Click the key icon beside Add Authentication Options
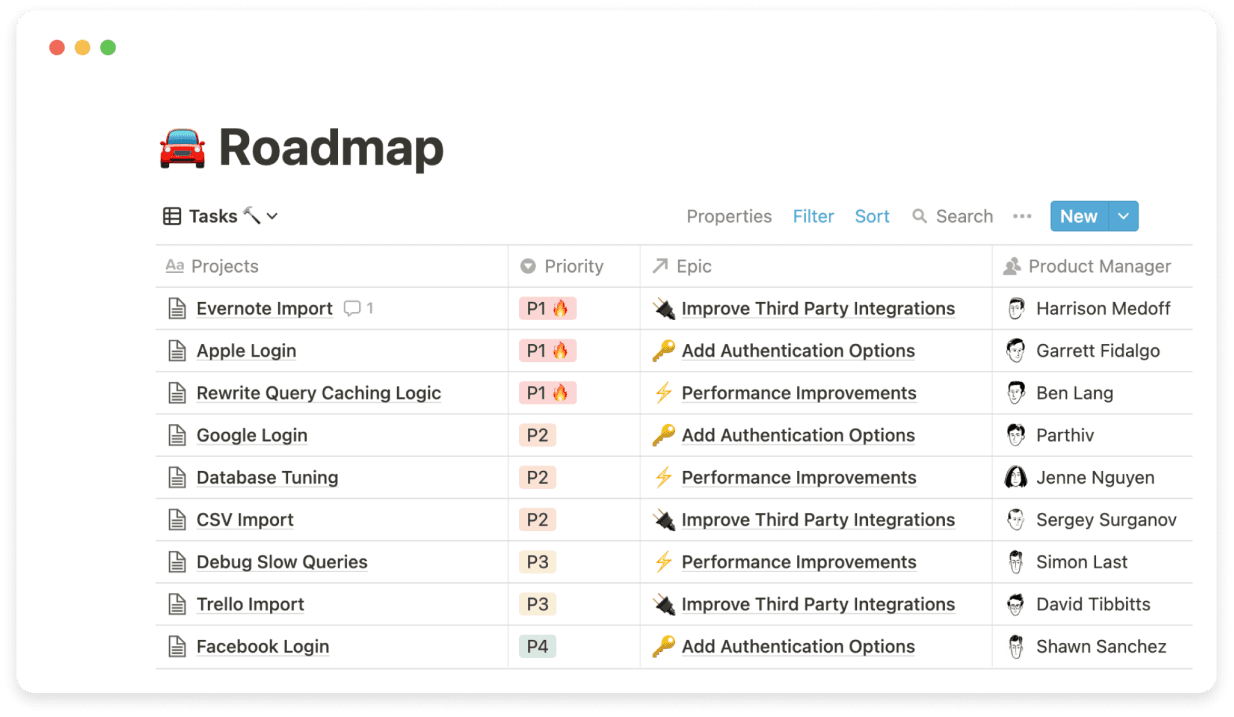The height and width of the screenshot is (717, 1234). [x=665, y=350]
